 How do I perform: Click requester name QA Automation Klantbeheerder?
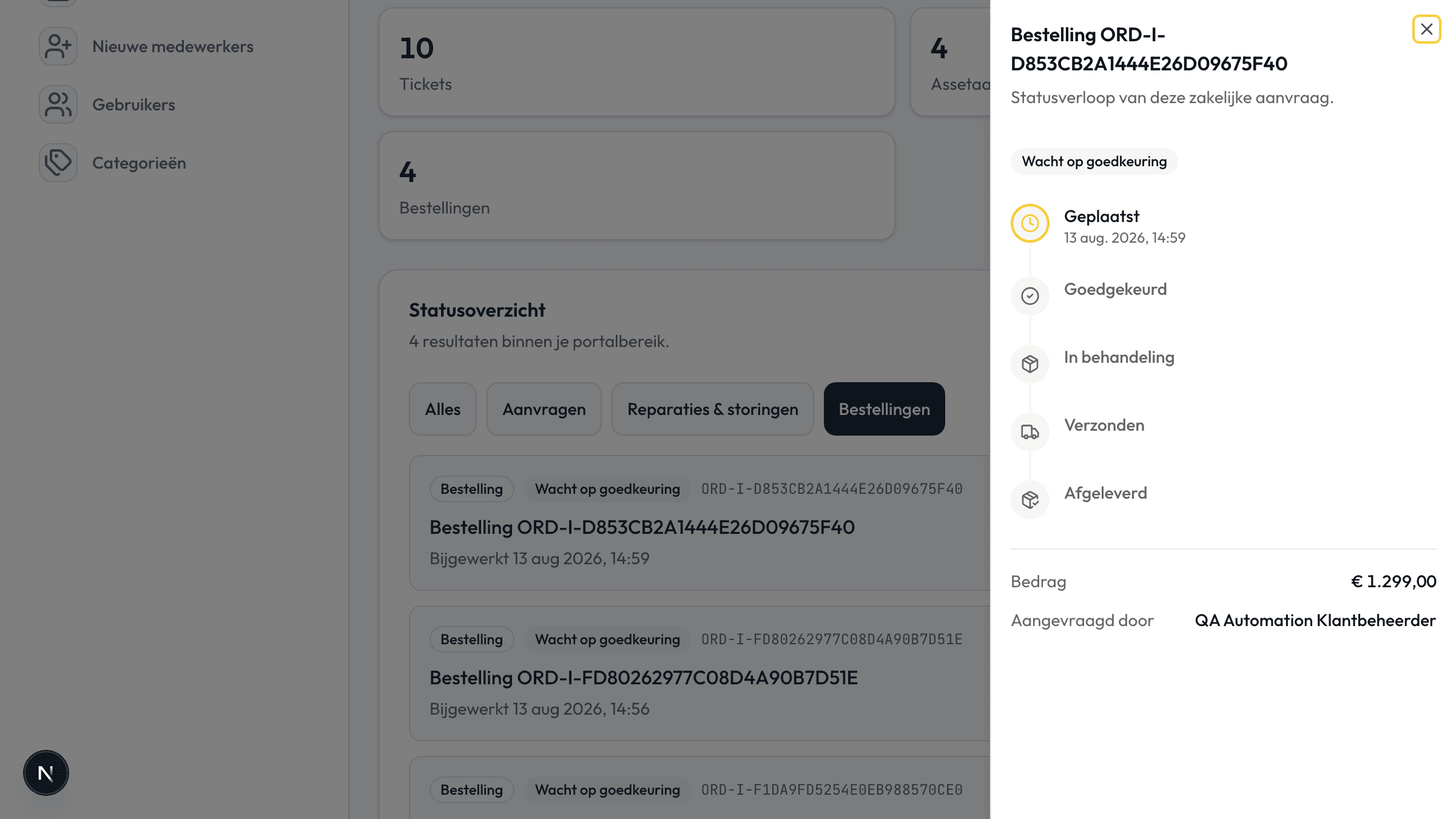tap(1315, 620)
